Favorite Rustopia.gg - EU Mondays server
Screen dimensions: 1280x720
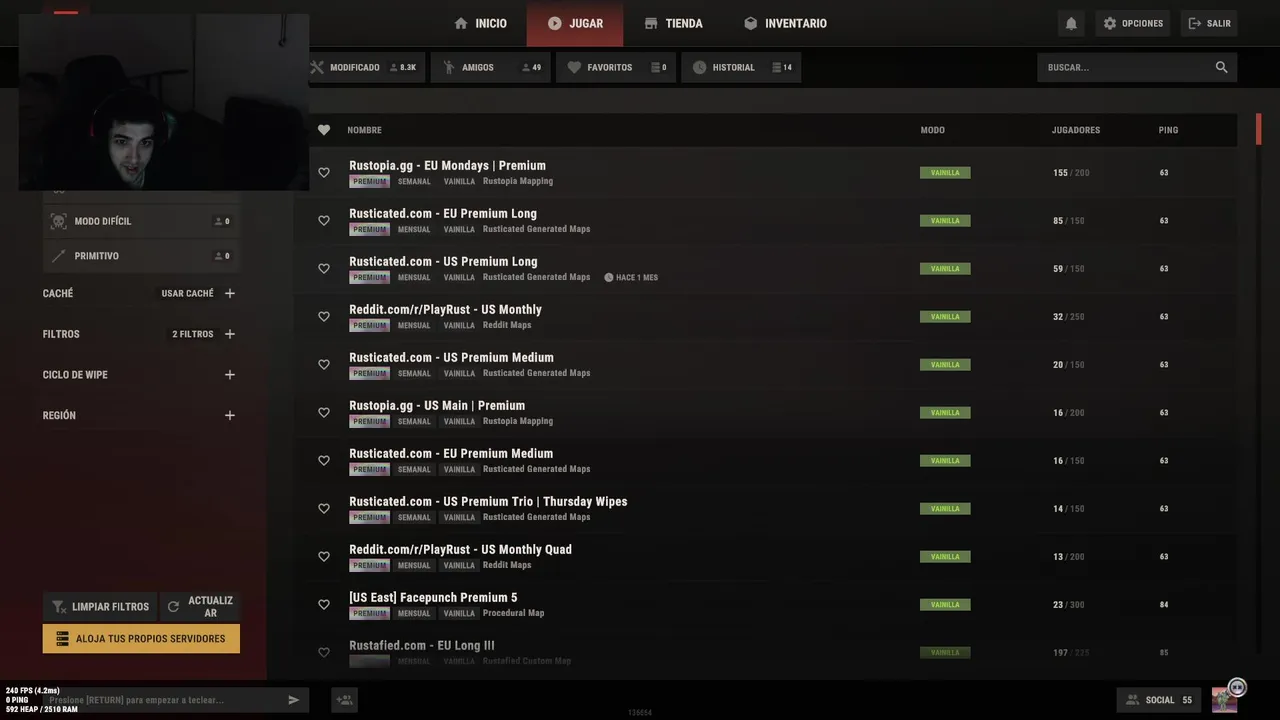pos(324,173)
